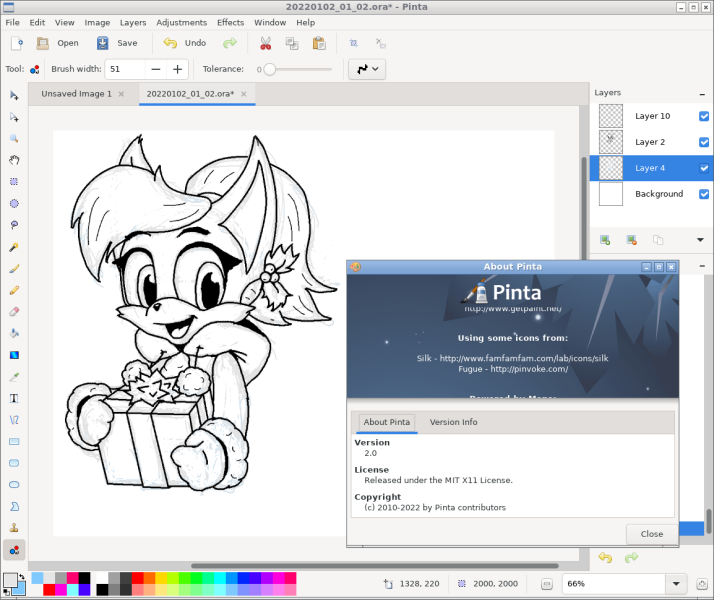Select the Gradient tool
Image resolution: width=714 pixels, height=600 pixels.
pos(14,355)
